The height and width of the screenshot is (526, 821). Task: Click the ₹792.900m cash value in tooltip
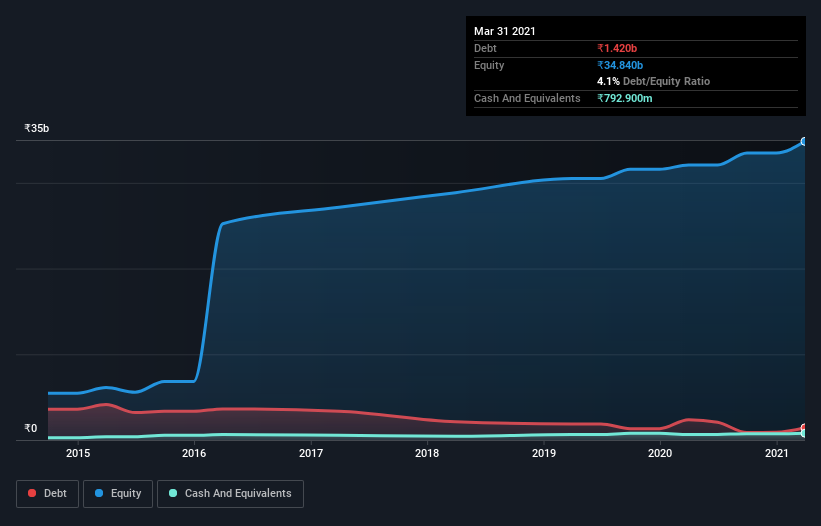625,98
